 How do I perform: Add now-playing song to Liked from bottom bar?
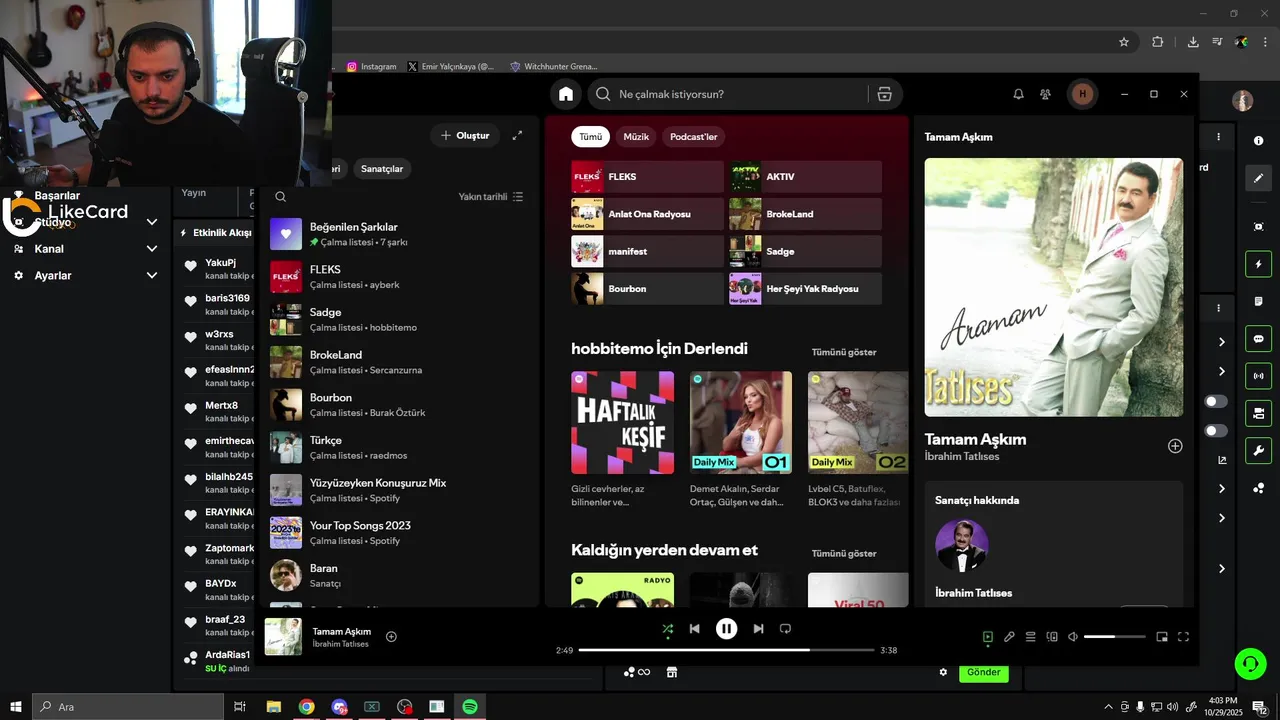(391, 637)
